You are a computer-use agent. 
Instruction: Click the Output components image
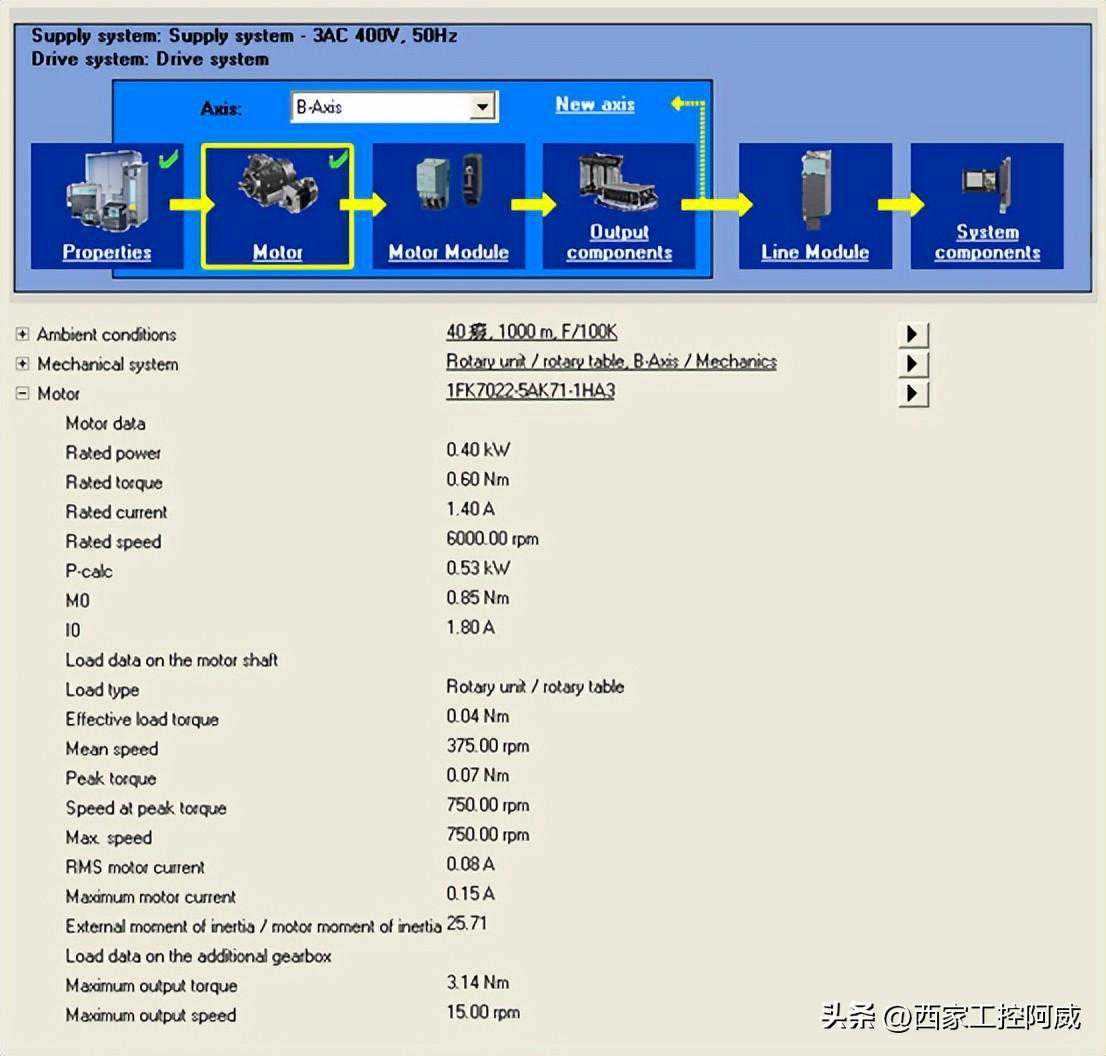(618, 184)
